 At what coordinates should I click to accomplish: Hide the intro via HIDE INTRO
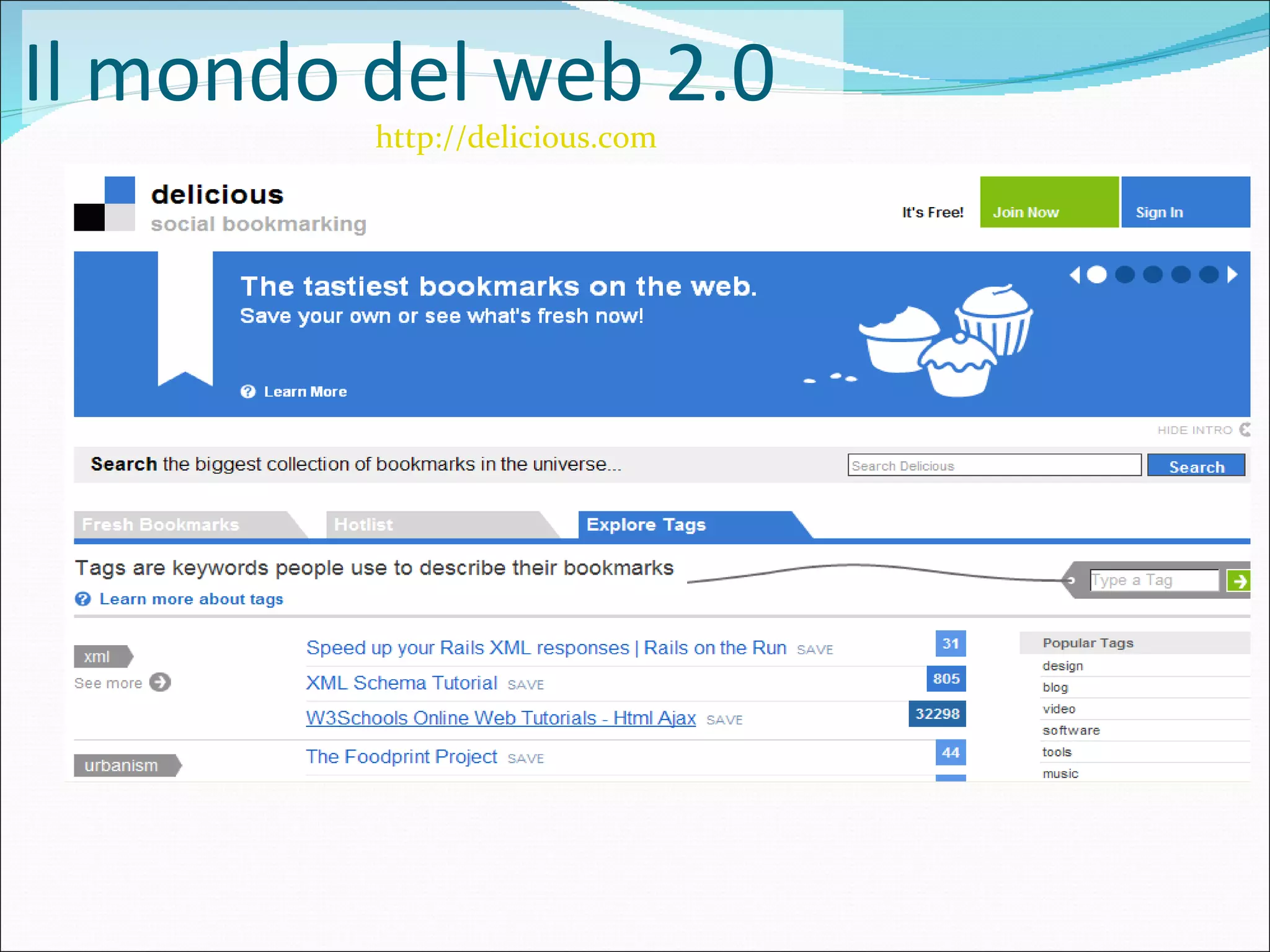pyautogui.click(x=1194, y=430)
